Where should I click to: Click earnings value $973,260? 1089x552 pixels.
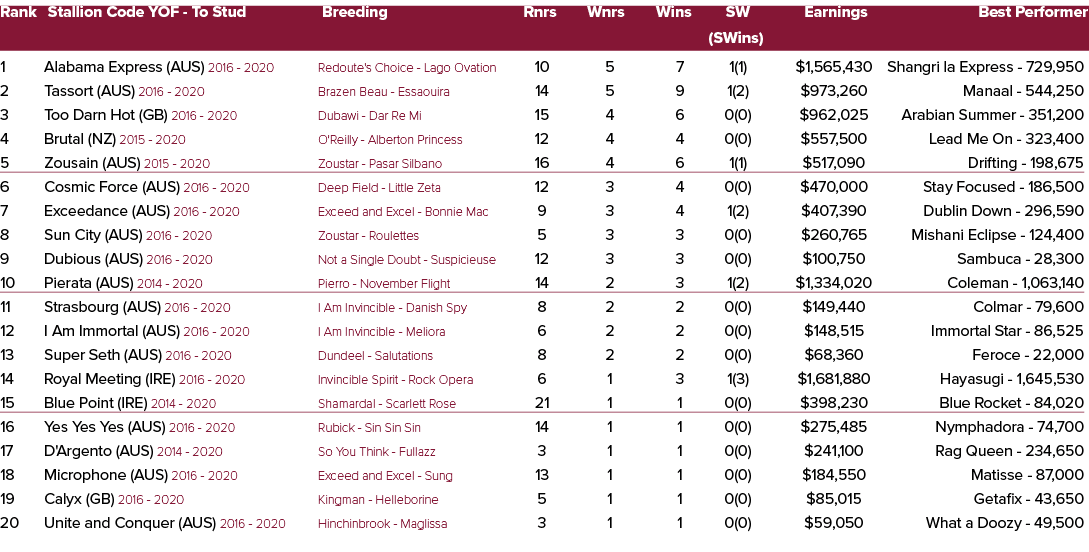coord(833,92)
